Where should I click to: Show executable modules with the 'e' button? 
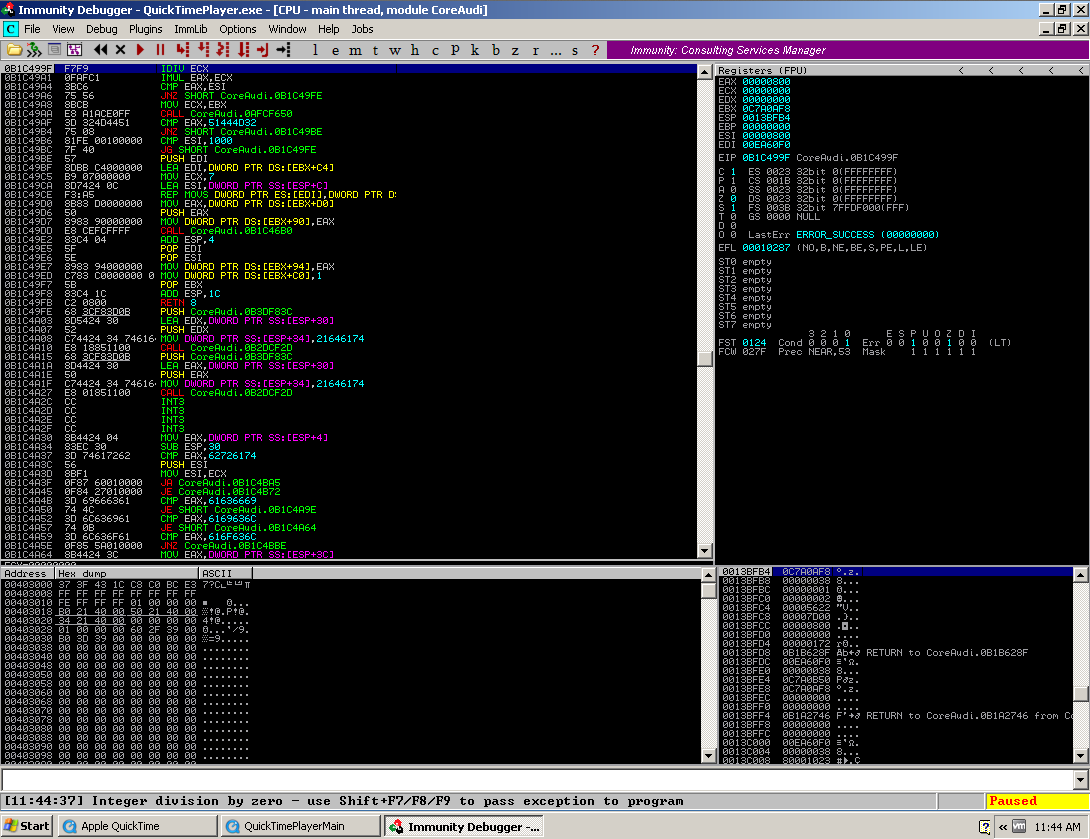(x=336, y=50)
